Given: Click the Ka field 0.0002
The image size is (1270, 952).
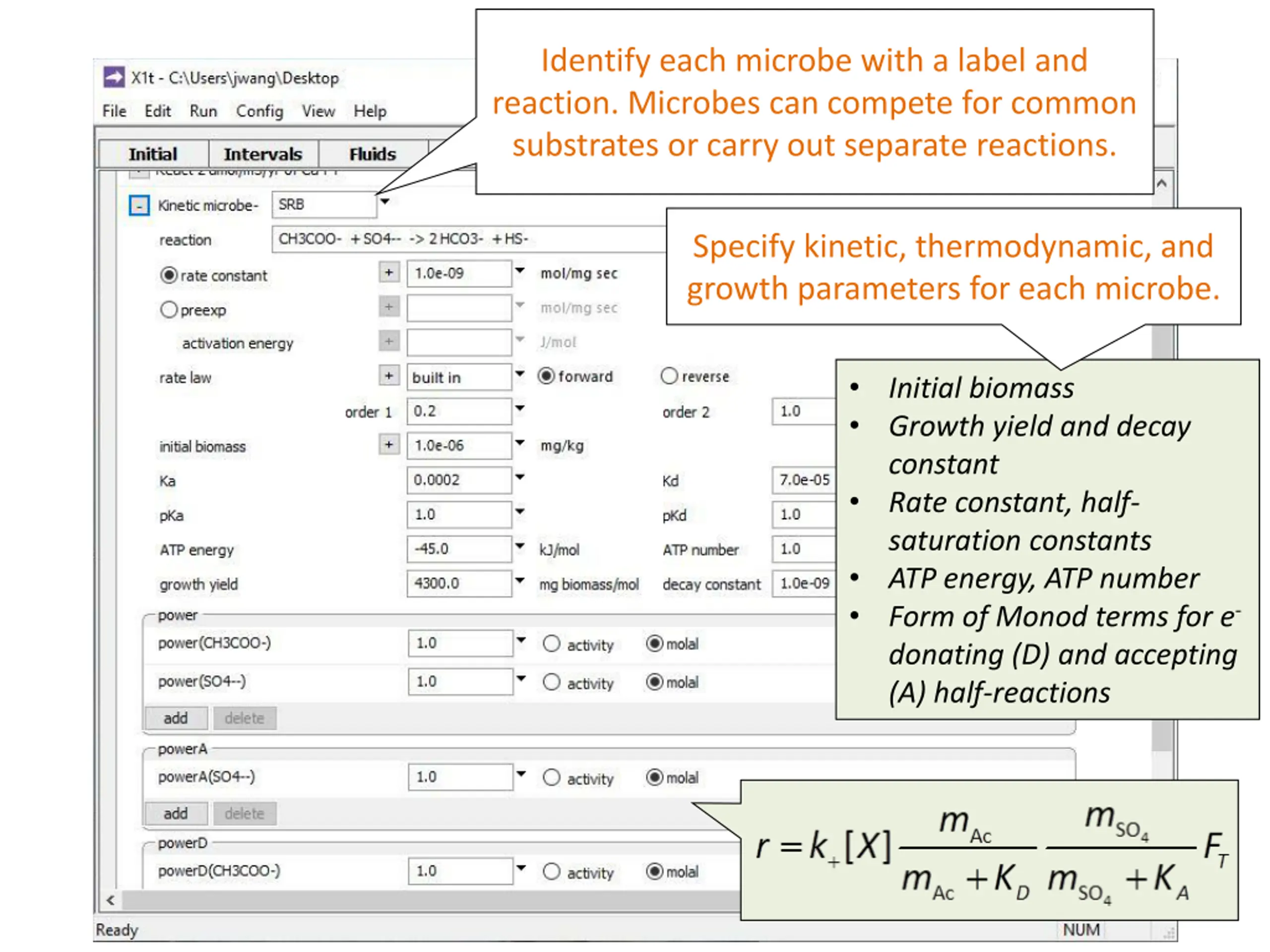Looking at the screenshot, I should 459,480.
